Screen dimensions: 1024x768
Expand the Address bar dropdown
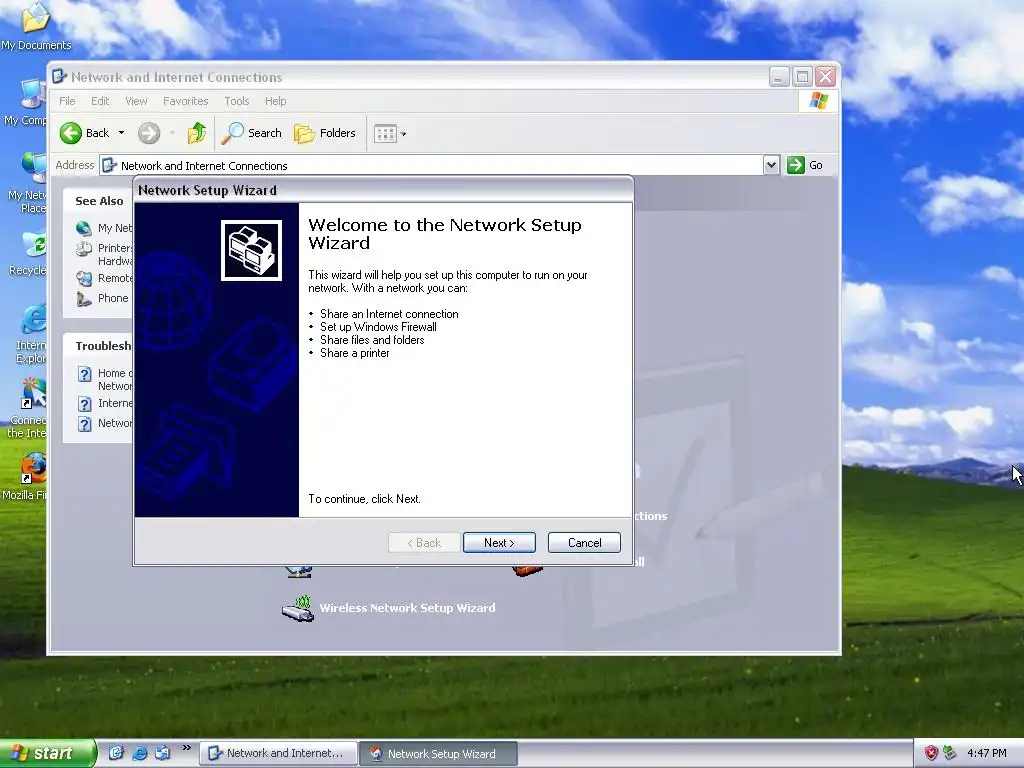(x=771, y=165)
